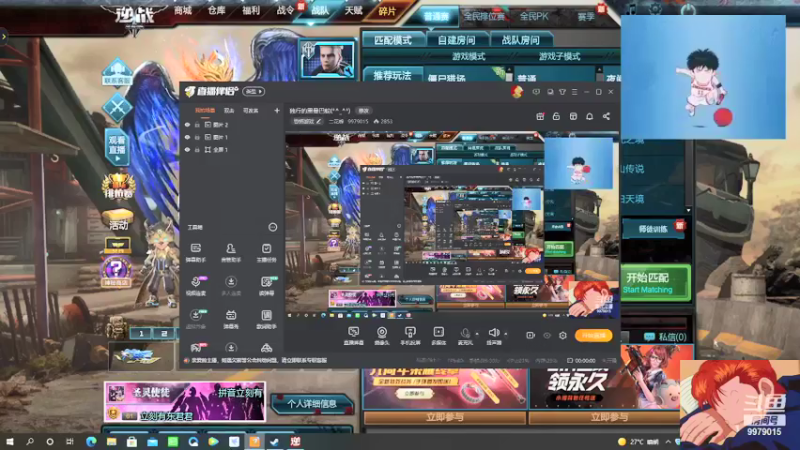Viewport: 800px width, 450px height.
Task: Open the gift box icon in stream header
Action: pos(540,116)
